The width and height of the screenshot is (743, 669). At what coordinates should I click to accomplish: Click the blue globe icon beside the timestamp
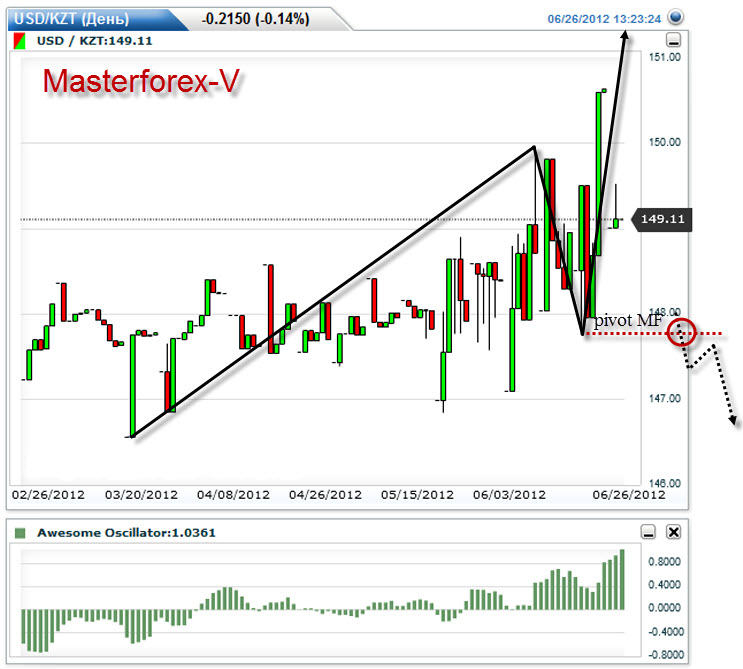(x=675, y=17)
